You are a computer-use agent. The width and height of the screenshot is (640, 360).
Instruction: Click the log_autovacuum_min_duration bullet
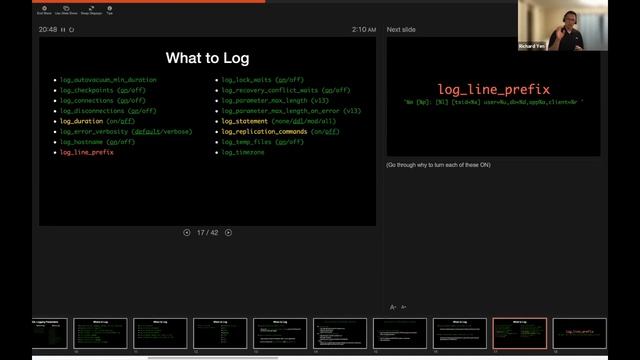(x=108, y=80)
